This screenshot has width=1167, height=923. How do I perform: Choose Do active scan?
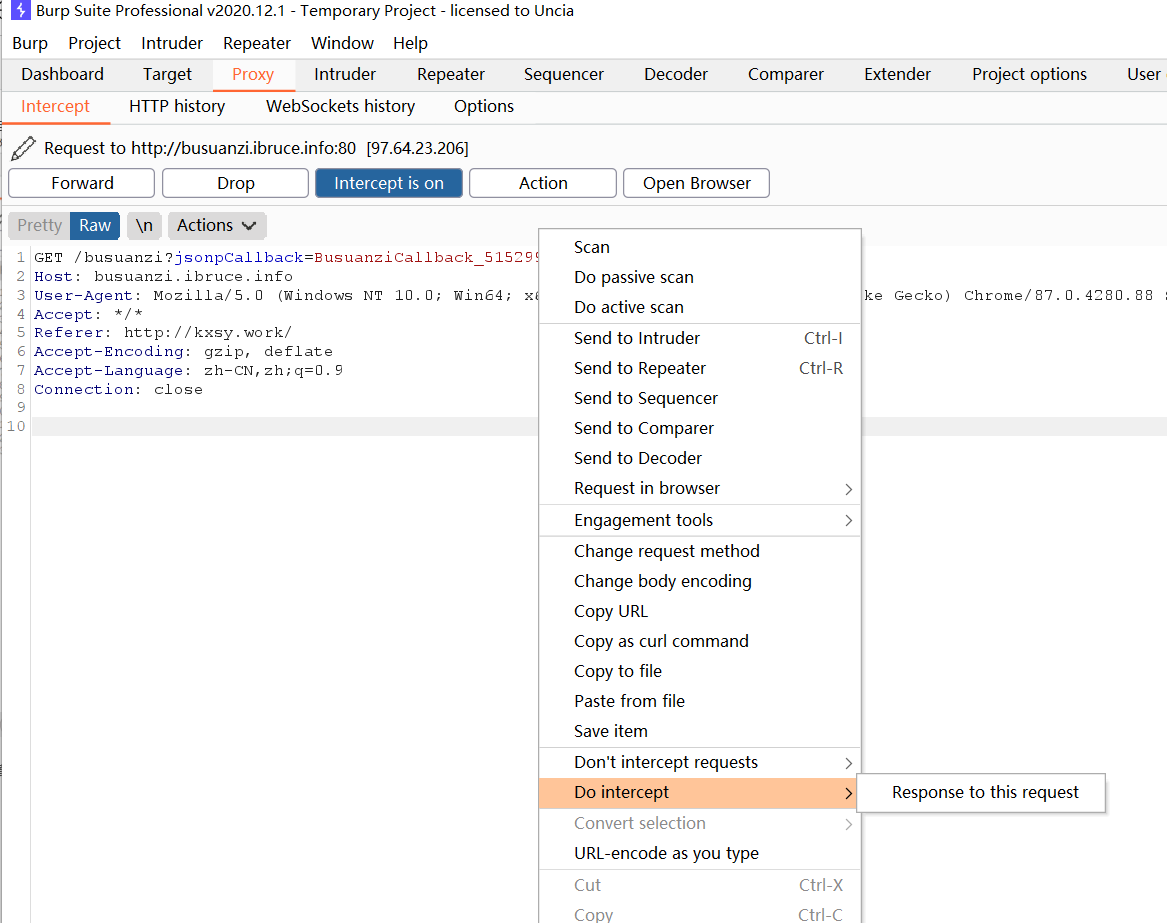coord(700,307)
